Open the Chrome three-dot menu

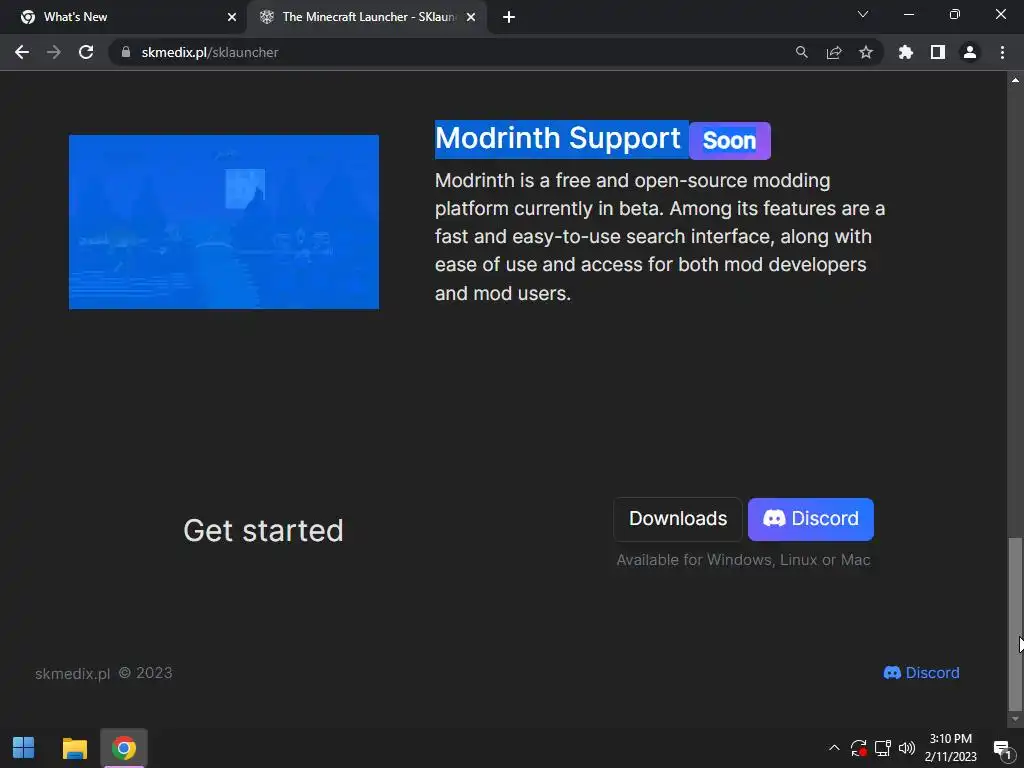point(1002,52)
